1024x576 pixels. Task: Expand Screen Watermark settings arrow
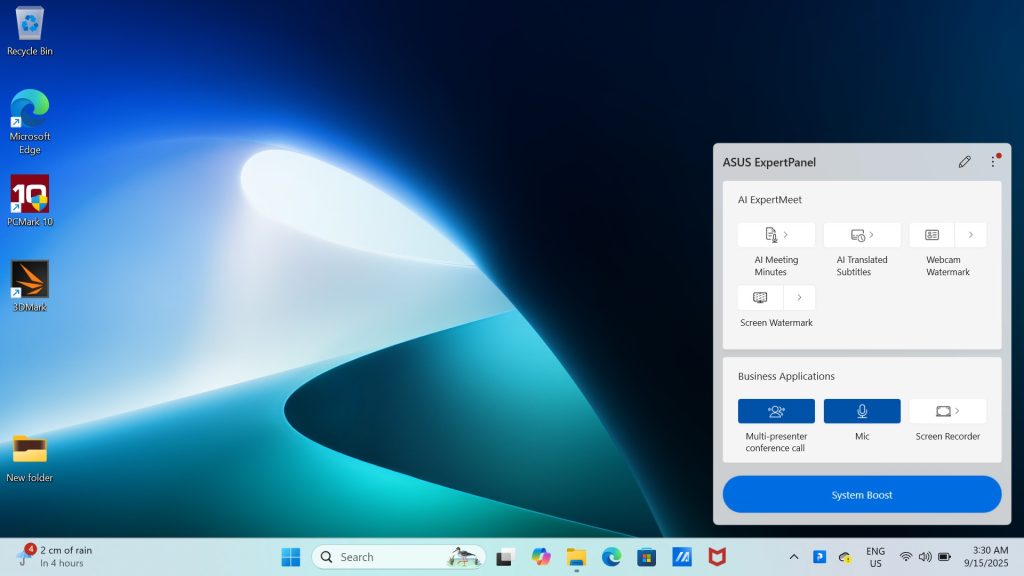click(x=799, y=298)
